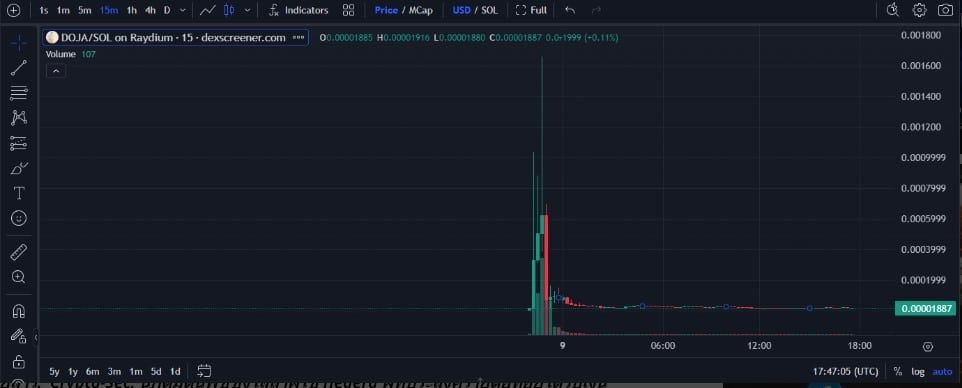This screenshot has height=388, width=962.
Task: Open the timeframe dropdown arrow
Action: pyautogui.click(x=182, y=10)
